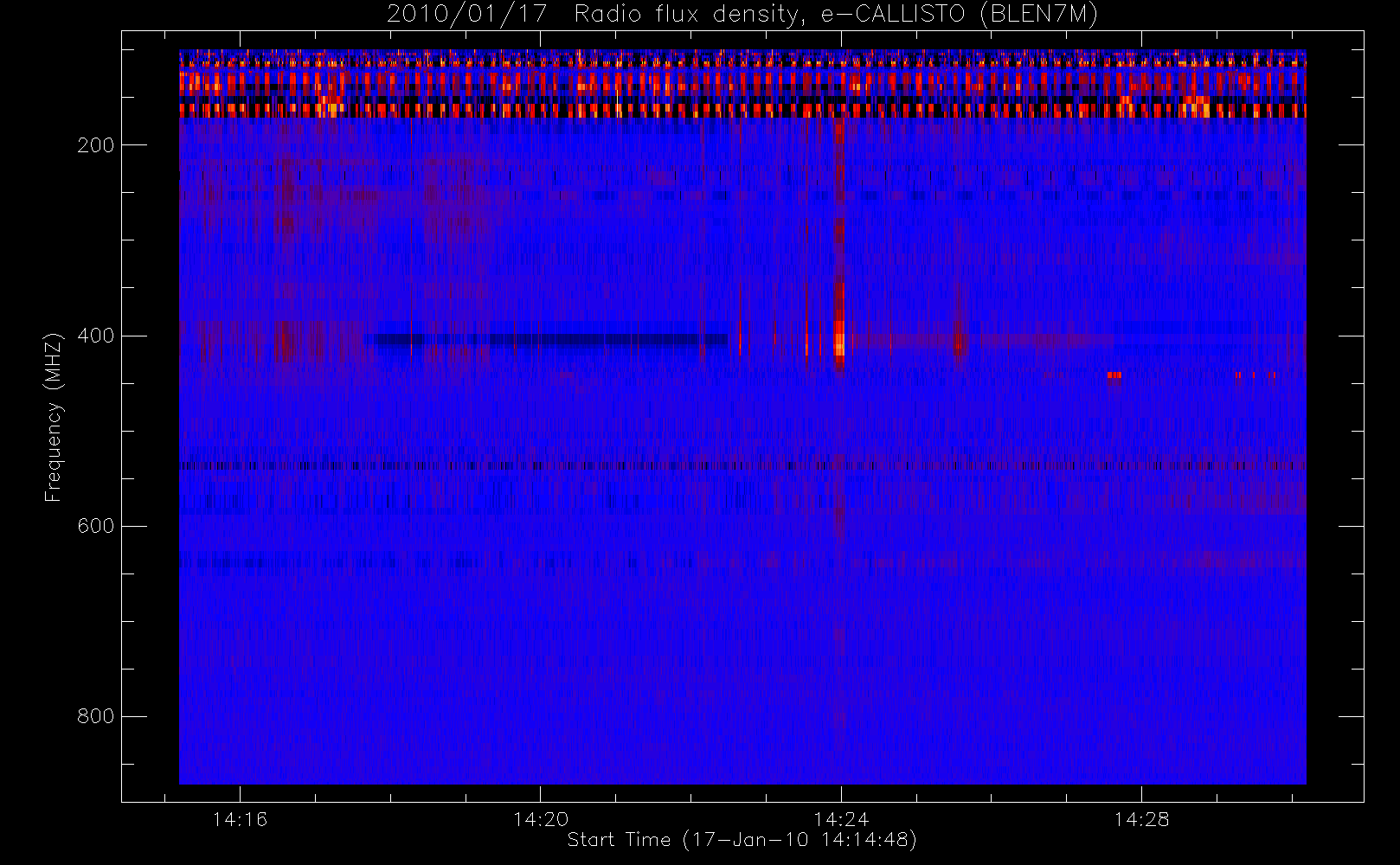Click the bright burst at 14:24 near 400 MHz
Screen dimensions: 1400x865
point(838,337)
